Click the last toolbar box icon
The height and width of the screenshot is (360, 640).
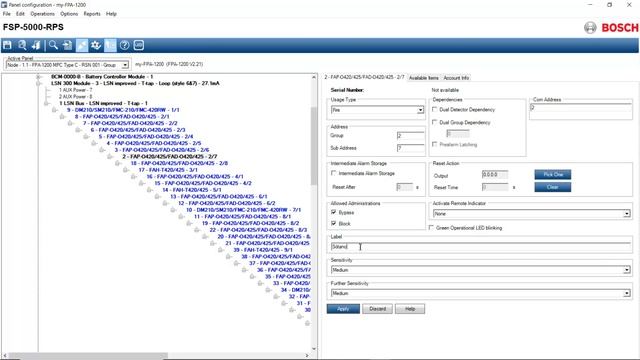point(139,45)
